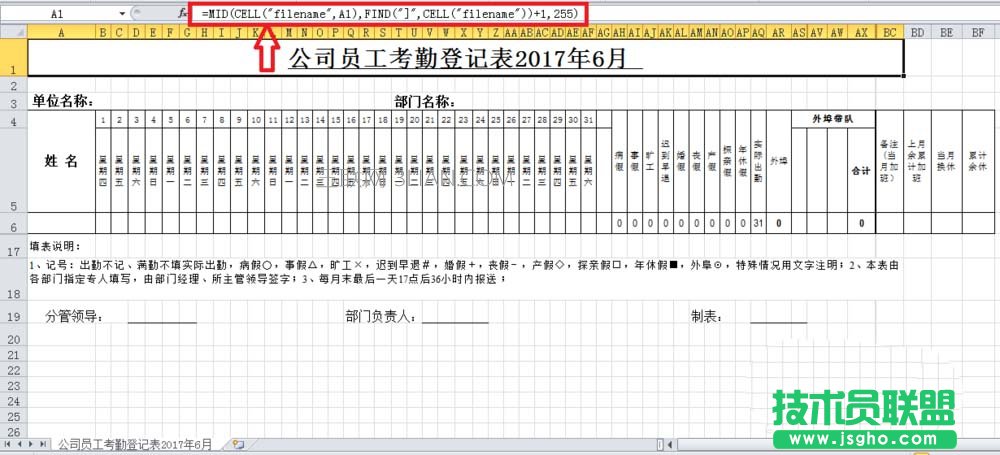
Task: Click the 填表说明 cell
Action: click(x=53, y=247)
